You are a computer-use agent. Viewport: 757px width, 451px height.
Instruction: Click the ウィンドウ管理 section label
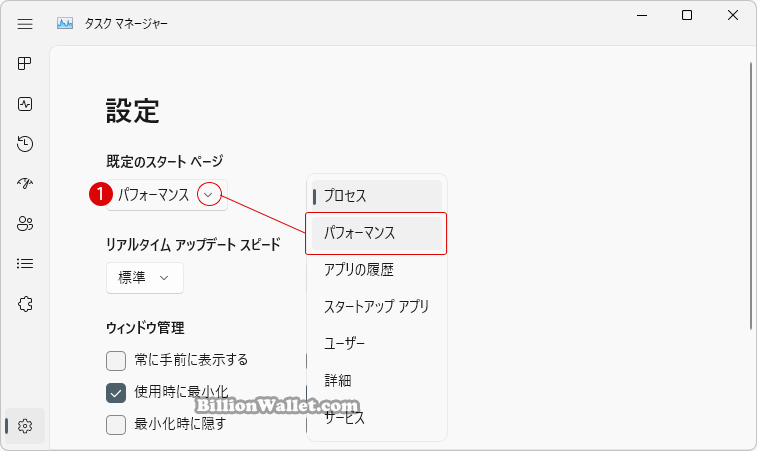click(145, 328)
